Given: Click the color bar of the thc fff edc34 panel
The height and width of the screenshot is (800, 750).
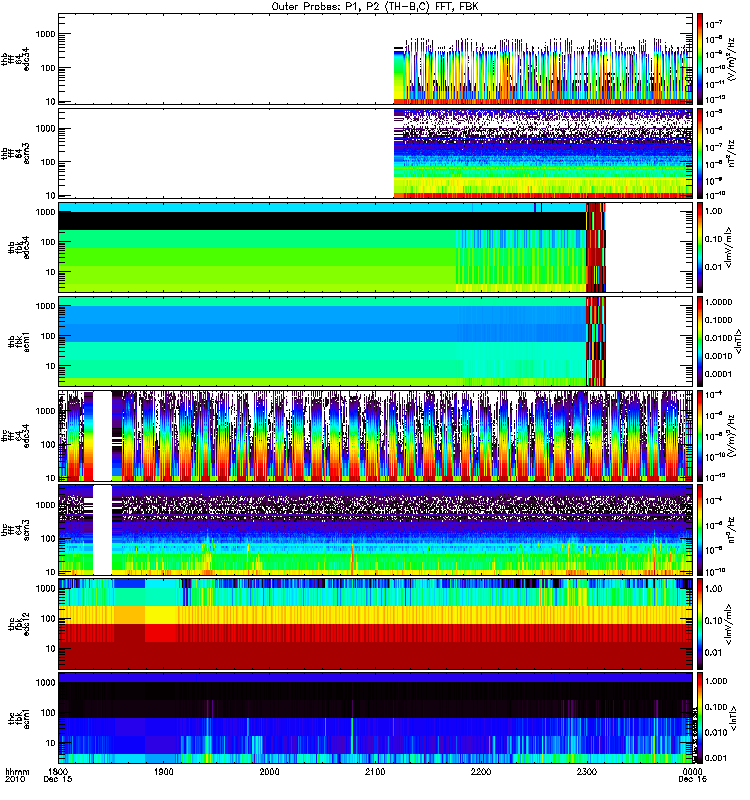Looking at the screenshot, I should [x=700, y=436].
